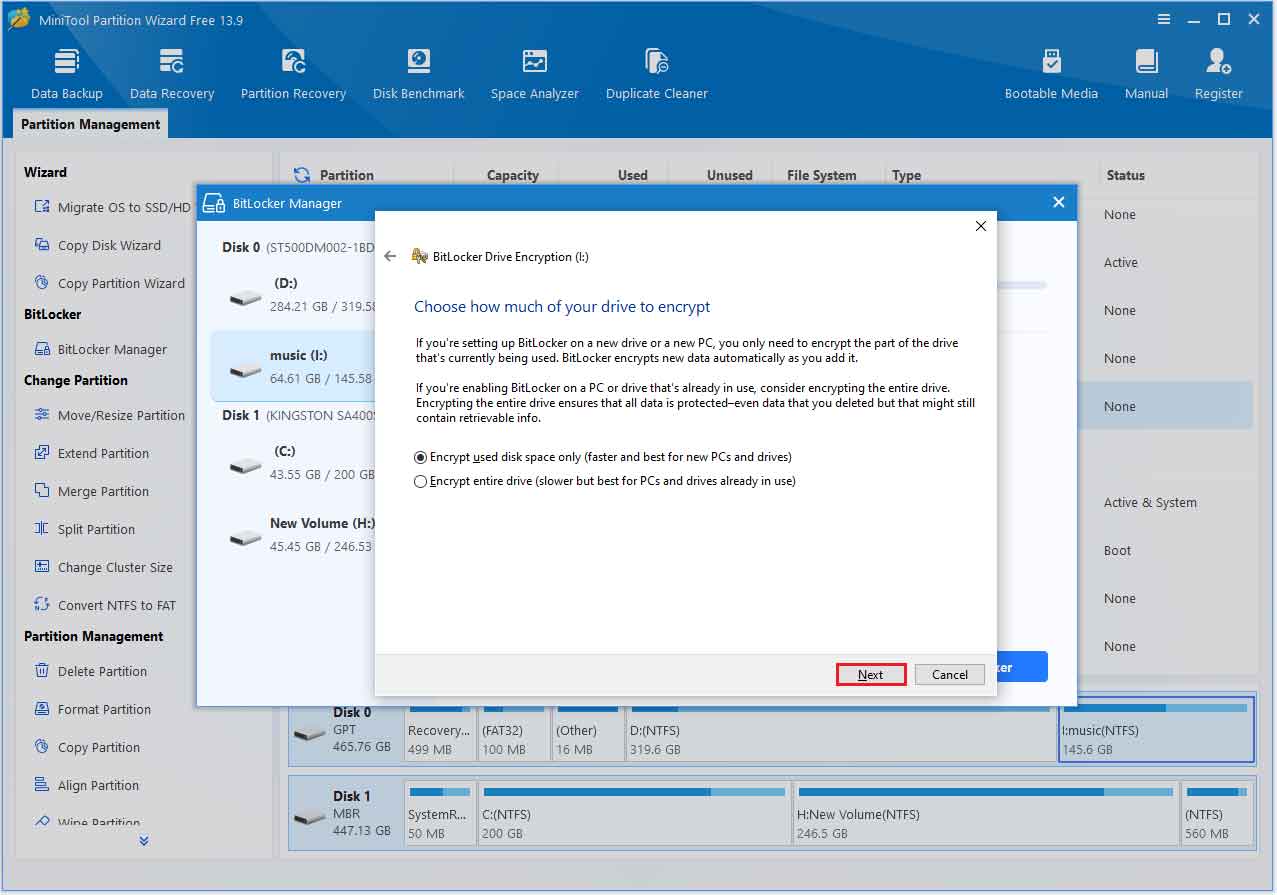This screenshot has width=1277, height=895.
Task: Click Cancel in encryption dialog
Action: pyautogui.click(x=950, y=674)
